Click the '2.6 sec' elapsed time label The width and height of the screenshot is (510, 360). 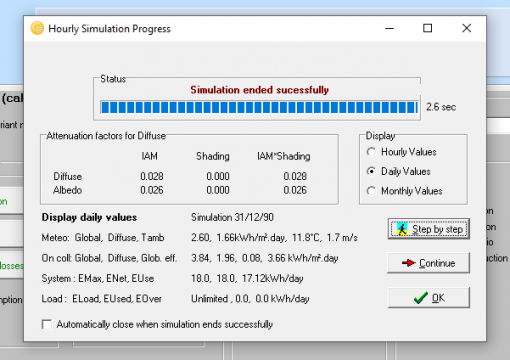(441, 107)
